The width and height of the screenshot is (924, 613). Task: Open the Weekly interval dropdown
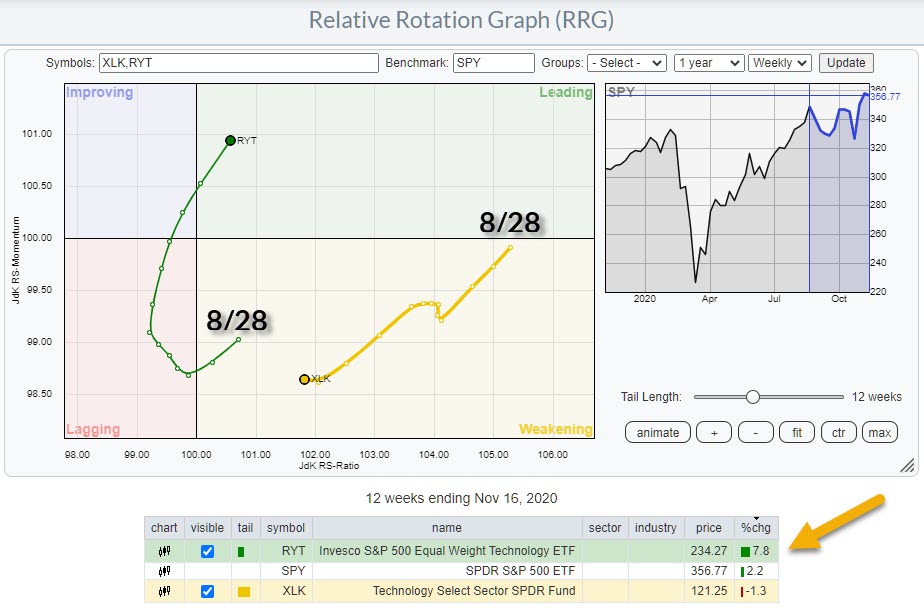pyautogui.click(x=779, y=62)
